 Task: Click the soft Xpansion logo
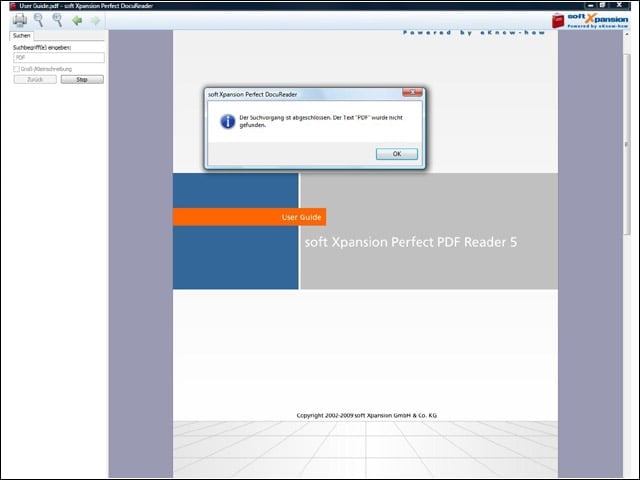(590, 20)
